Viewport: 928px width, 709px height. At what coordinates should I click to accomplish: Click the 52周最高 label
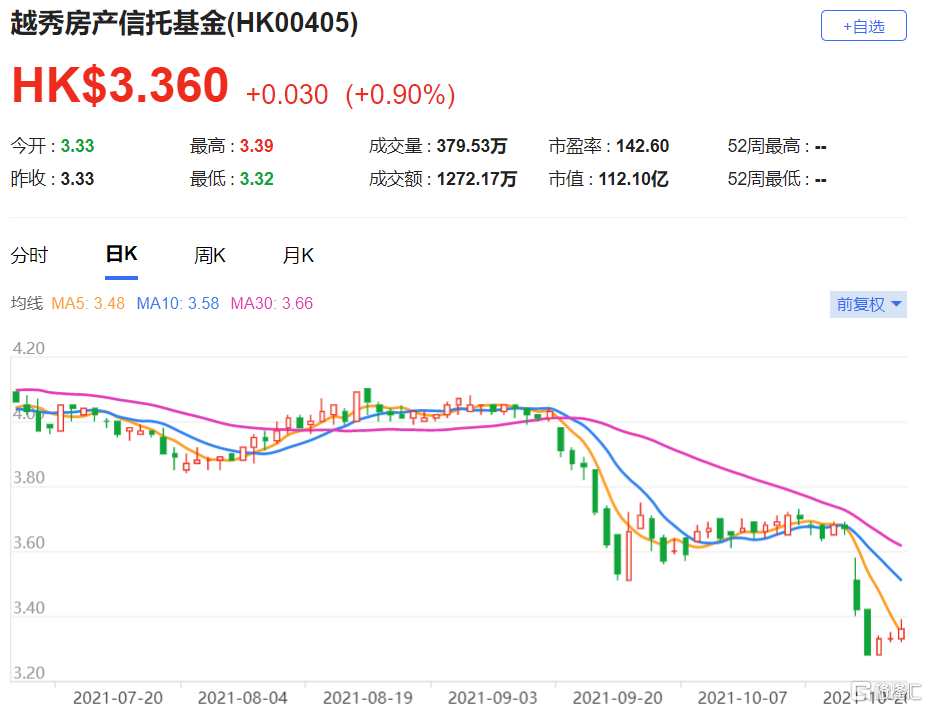pos(763,146)
